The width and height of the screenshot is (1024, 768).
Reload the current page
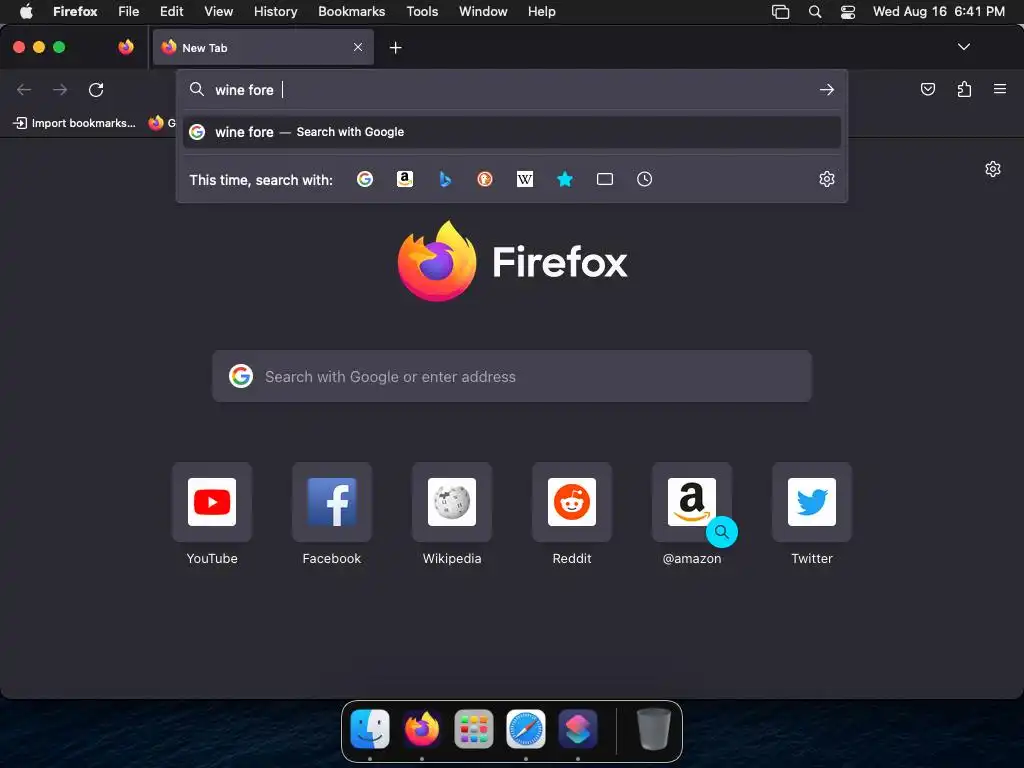(96, 89)
